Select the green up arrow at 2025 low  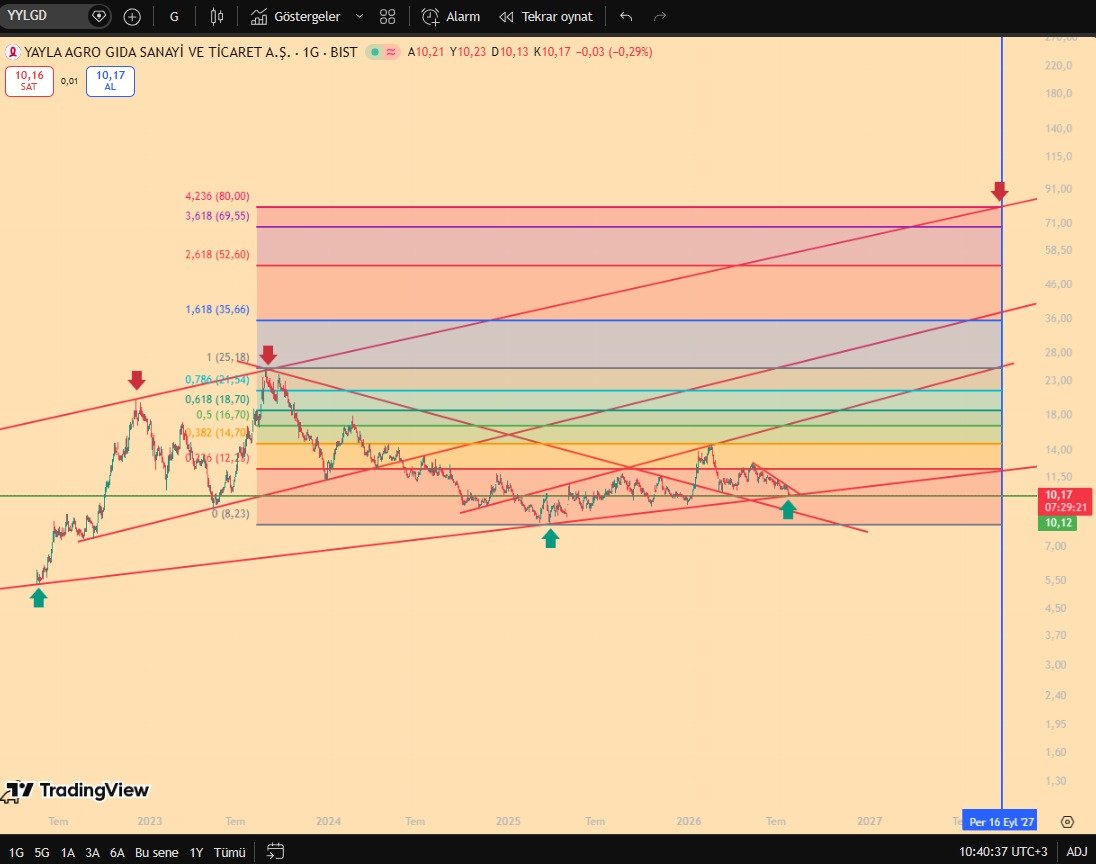(x=551, y=538)
